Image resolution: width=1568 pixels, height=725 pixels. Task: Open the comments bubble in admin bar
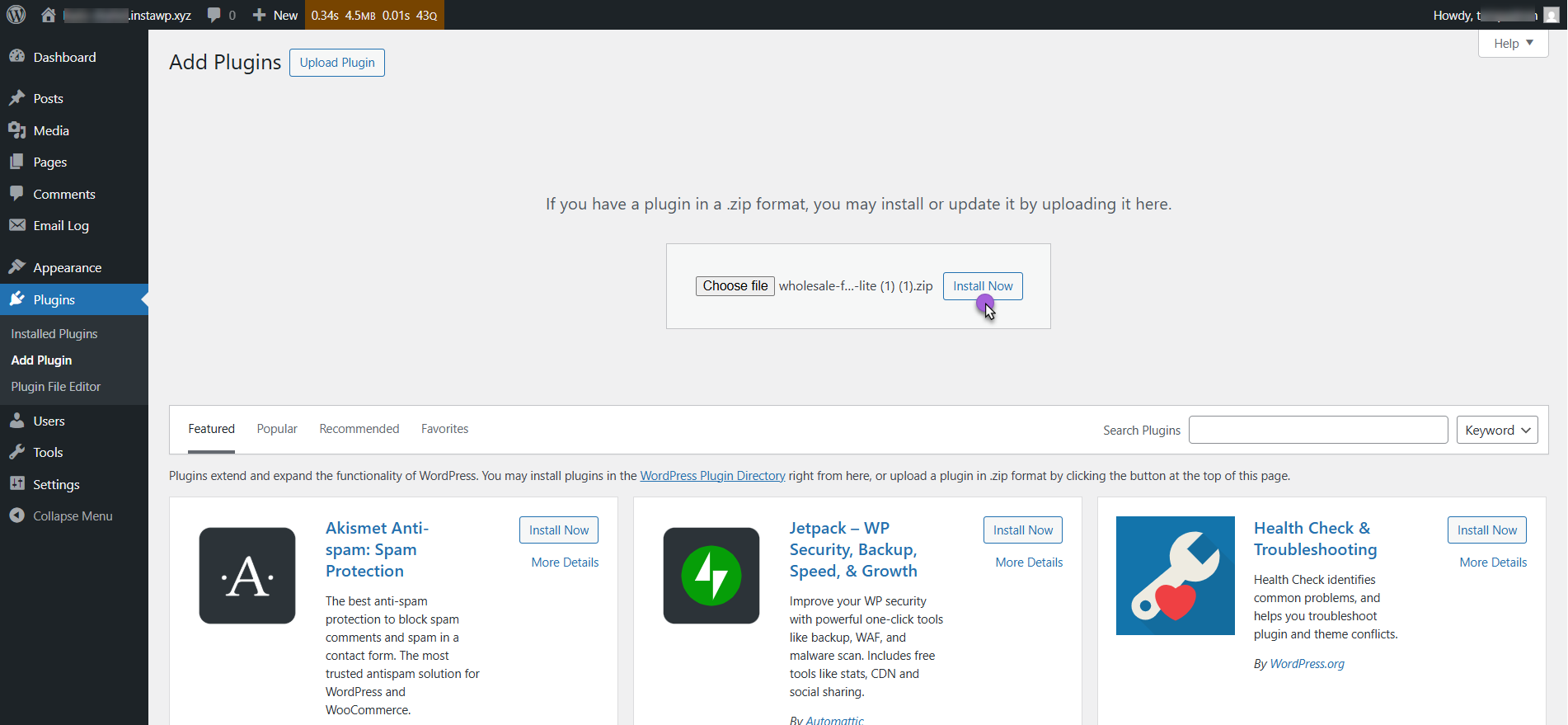point(214,15)
